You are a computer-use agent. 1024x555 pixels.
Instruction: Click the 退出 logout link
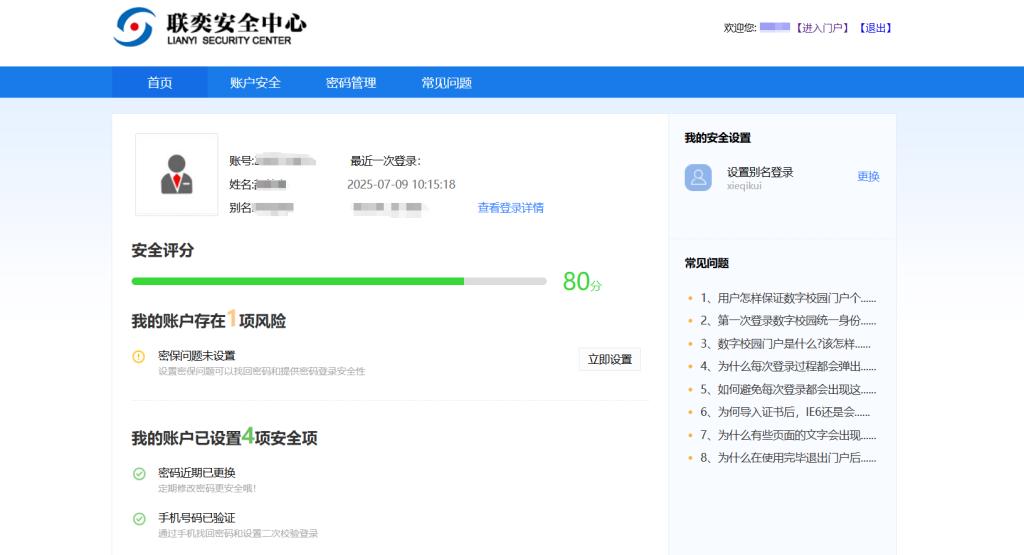pyautogui.click(x=875, y=28)
